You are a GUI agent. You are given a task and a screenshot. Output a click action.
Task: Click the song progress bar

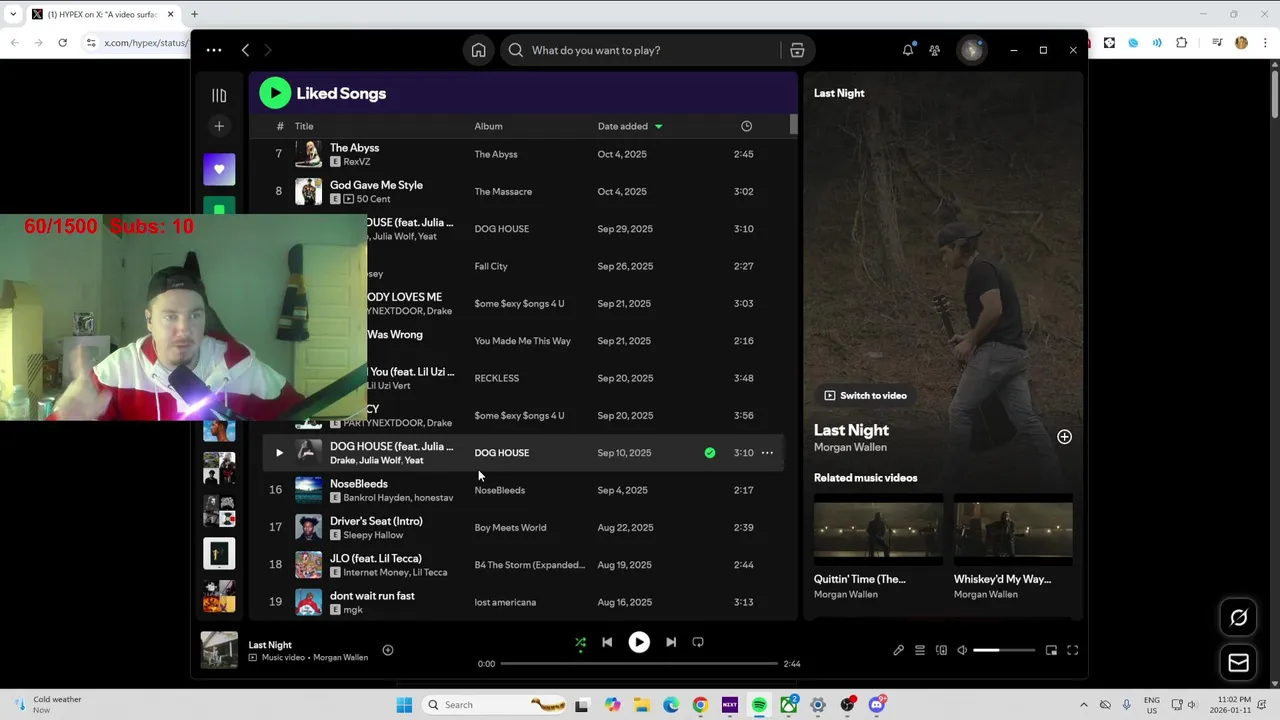[x=639, y=663]
